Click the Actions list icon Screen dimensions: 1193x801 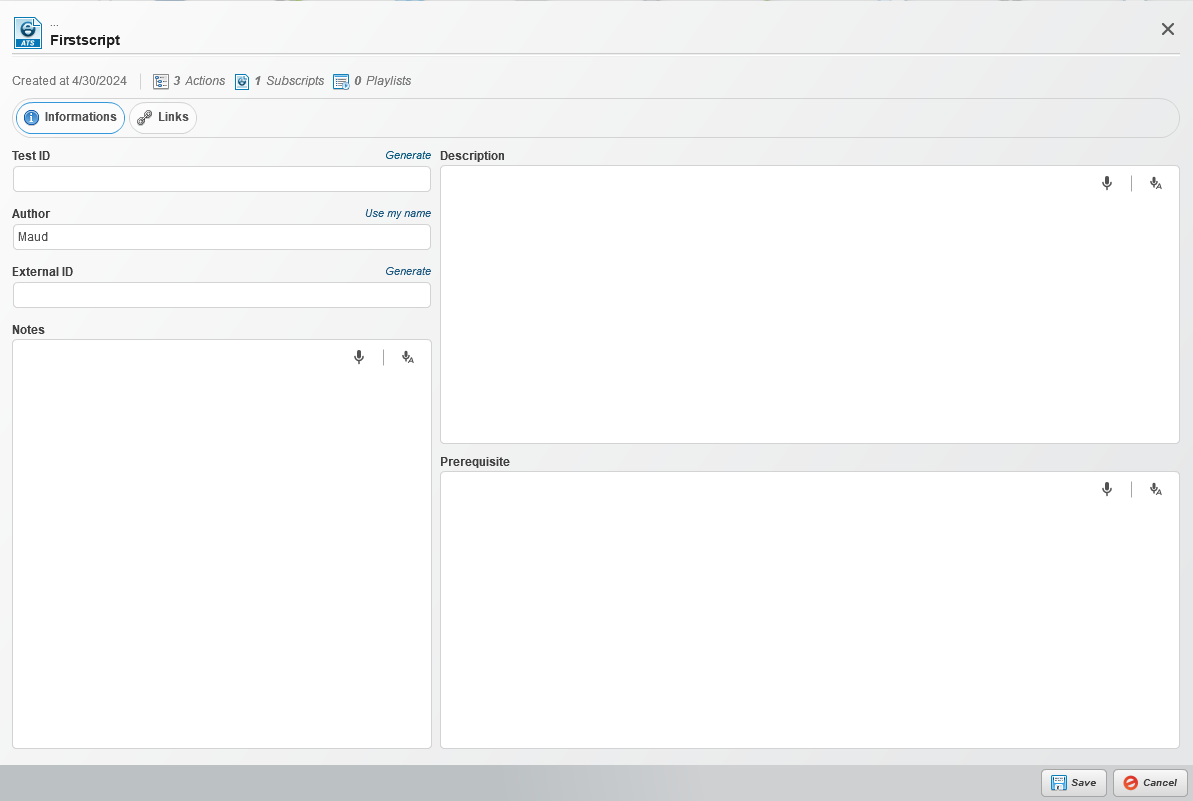pyautogui.click(x=161, y=81)
